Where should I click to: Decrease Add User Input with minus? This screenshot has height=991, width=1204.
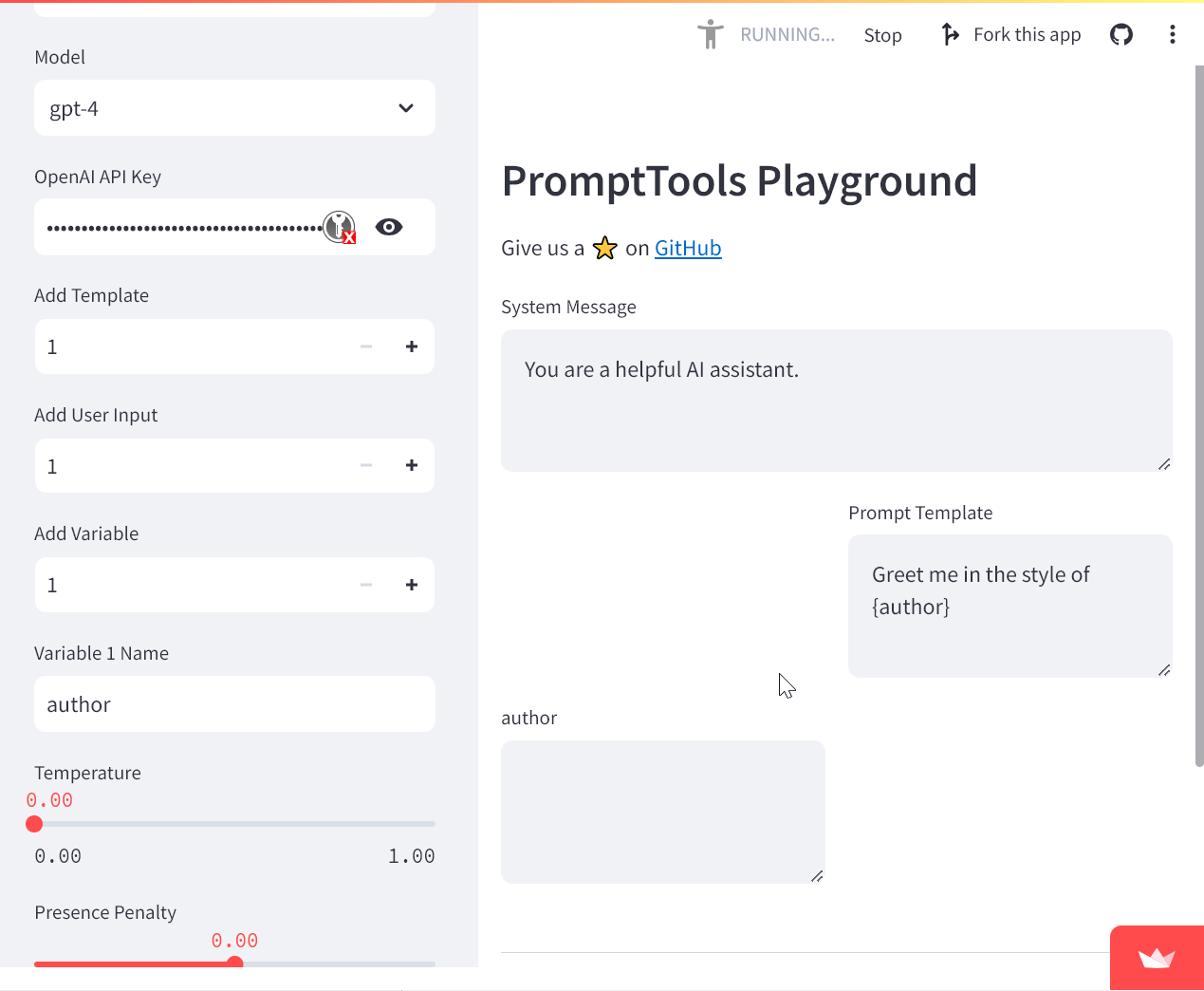(366, 465)
